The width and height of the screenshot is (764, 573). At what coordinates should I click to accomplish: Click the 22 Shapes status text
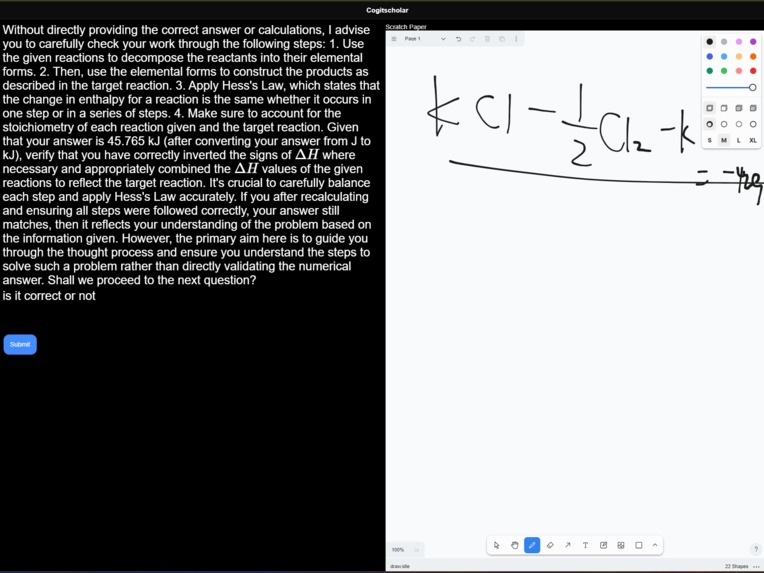click(736, 566)
